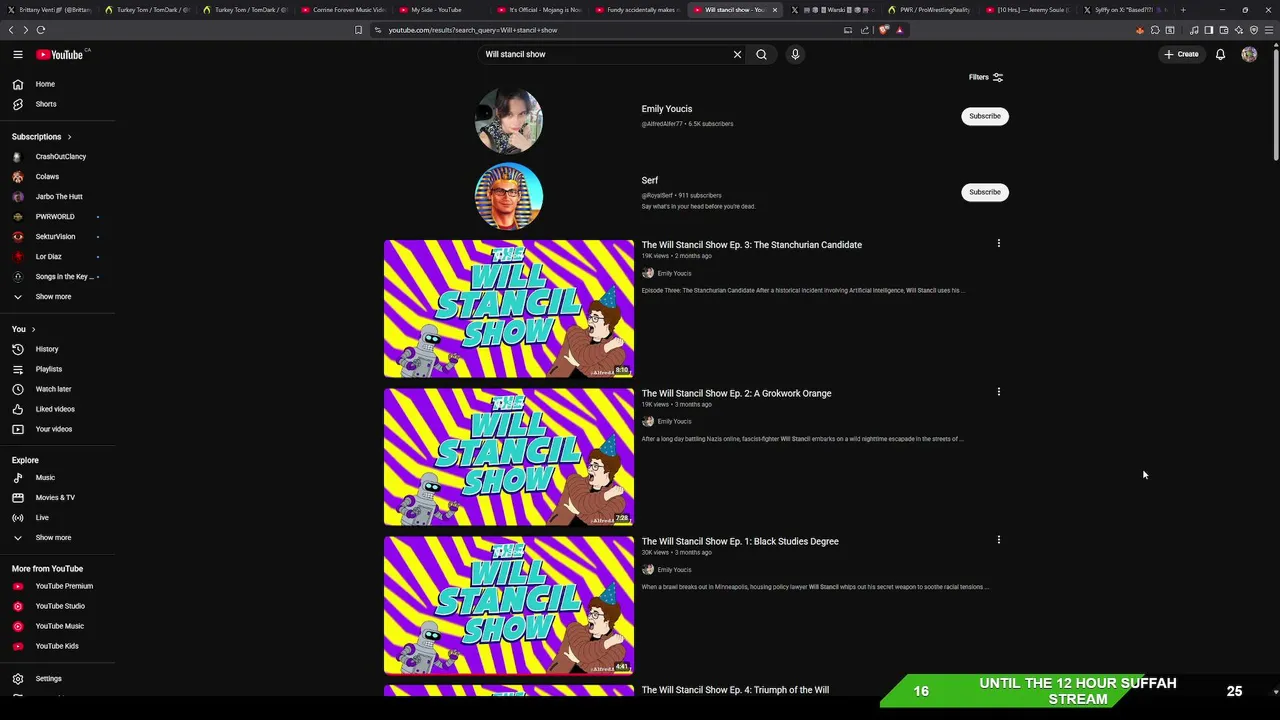The width and height of the screenshot is (1280, 720).
Task: Browse Movies & TV under Explore
Action: click(57, 498)
